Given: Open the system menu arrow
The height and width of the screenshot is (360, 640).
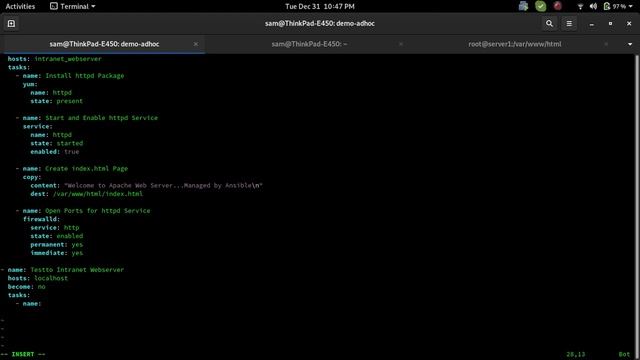Looking at the screenshot, I should point(631,7).
